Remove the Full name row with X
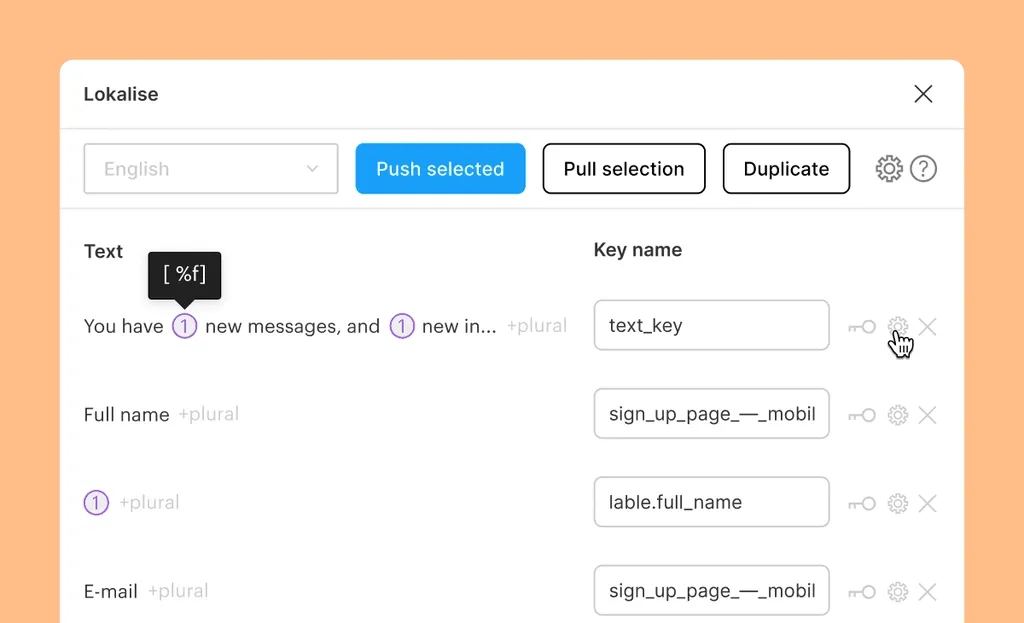Screen dimensions: 1024x623 [927, 415]
